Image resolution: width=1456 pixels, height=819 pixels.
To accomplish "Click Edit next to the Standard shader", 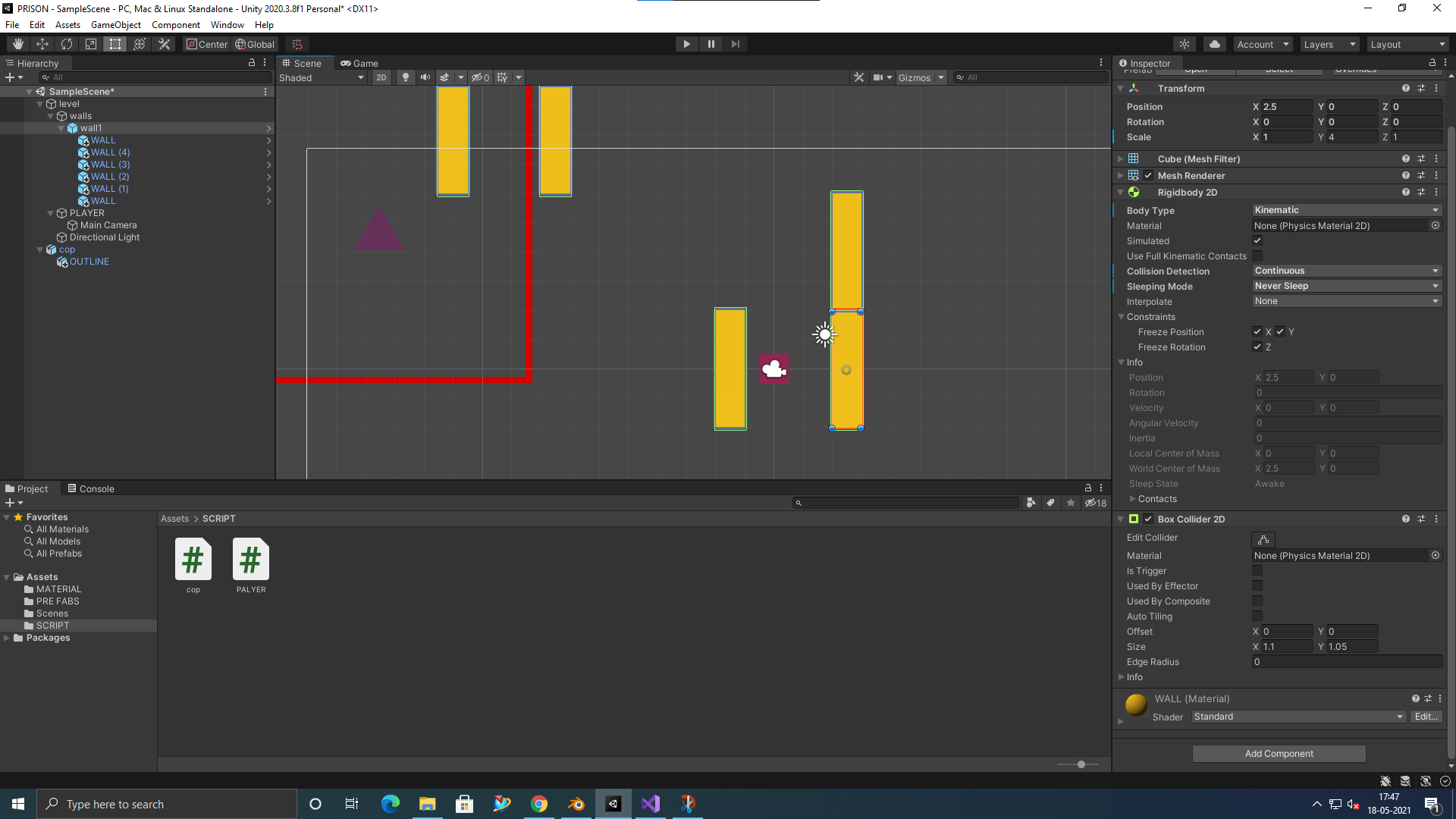I will click(1426, 716).
